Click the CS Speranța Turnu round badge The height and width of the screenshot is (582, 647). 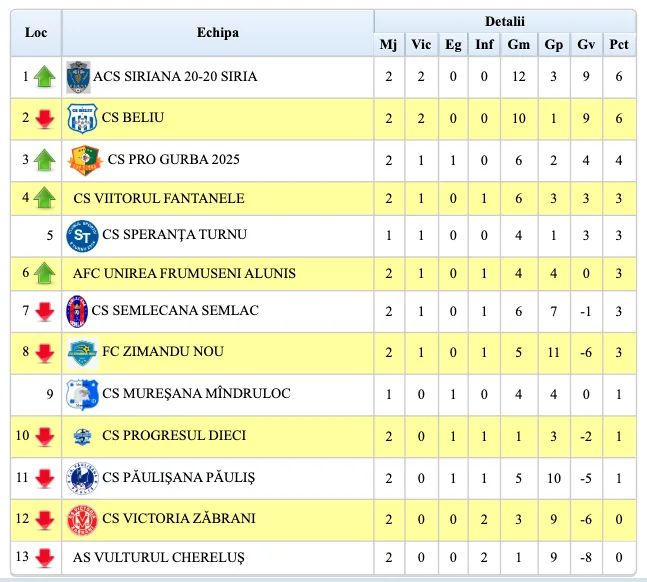tap(81, 236)
